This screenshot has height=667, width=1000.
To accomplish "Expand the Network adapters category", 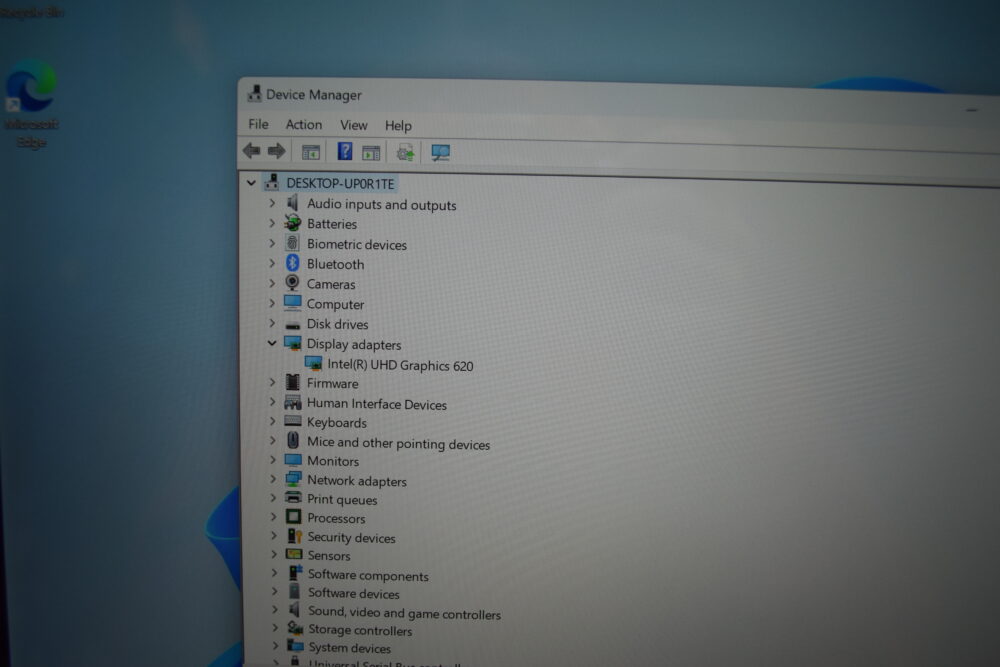I will click(273, 478).
